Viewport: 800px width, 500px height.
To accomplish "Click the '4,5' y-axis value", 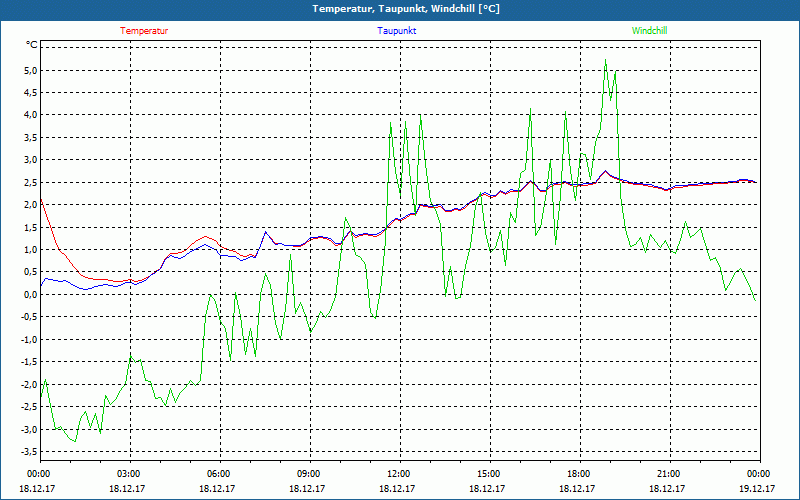I will (31, 92).
